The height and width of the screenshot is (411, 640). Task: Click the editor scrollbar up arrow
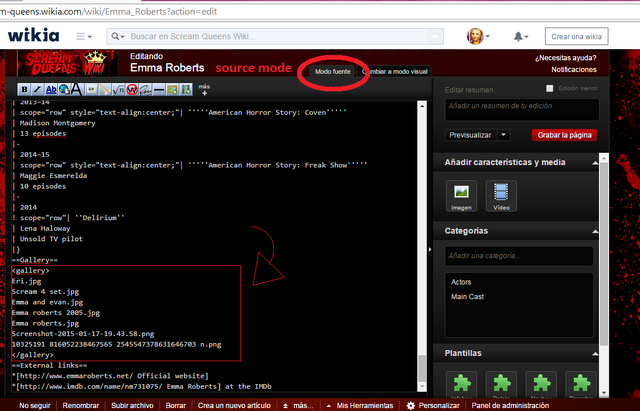[422, 106]
